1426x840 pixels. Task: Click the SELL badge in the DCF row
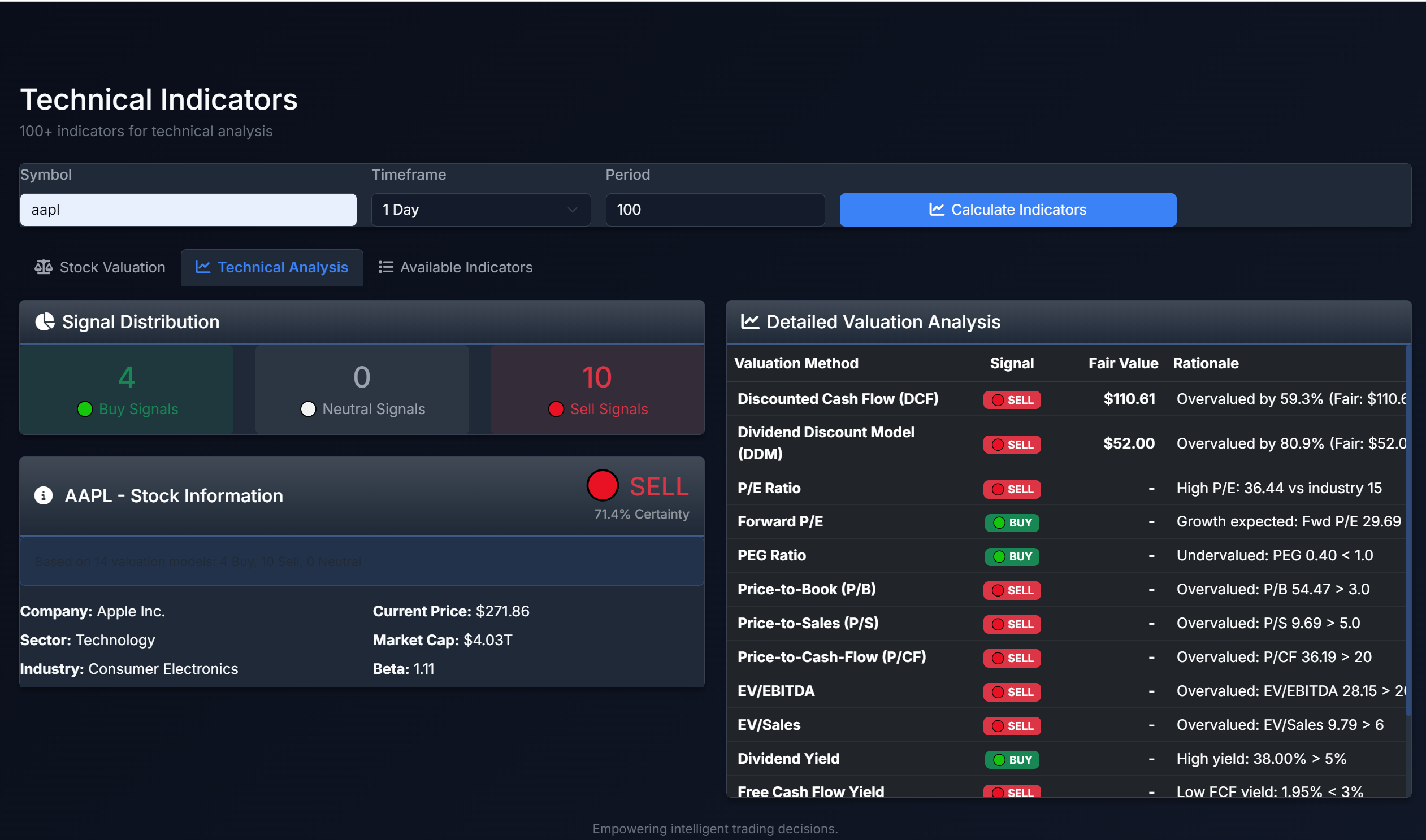coord(1012,399)
